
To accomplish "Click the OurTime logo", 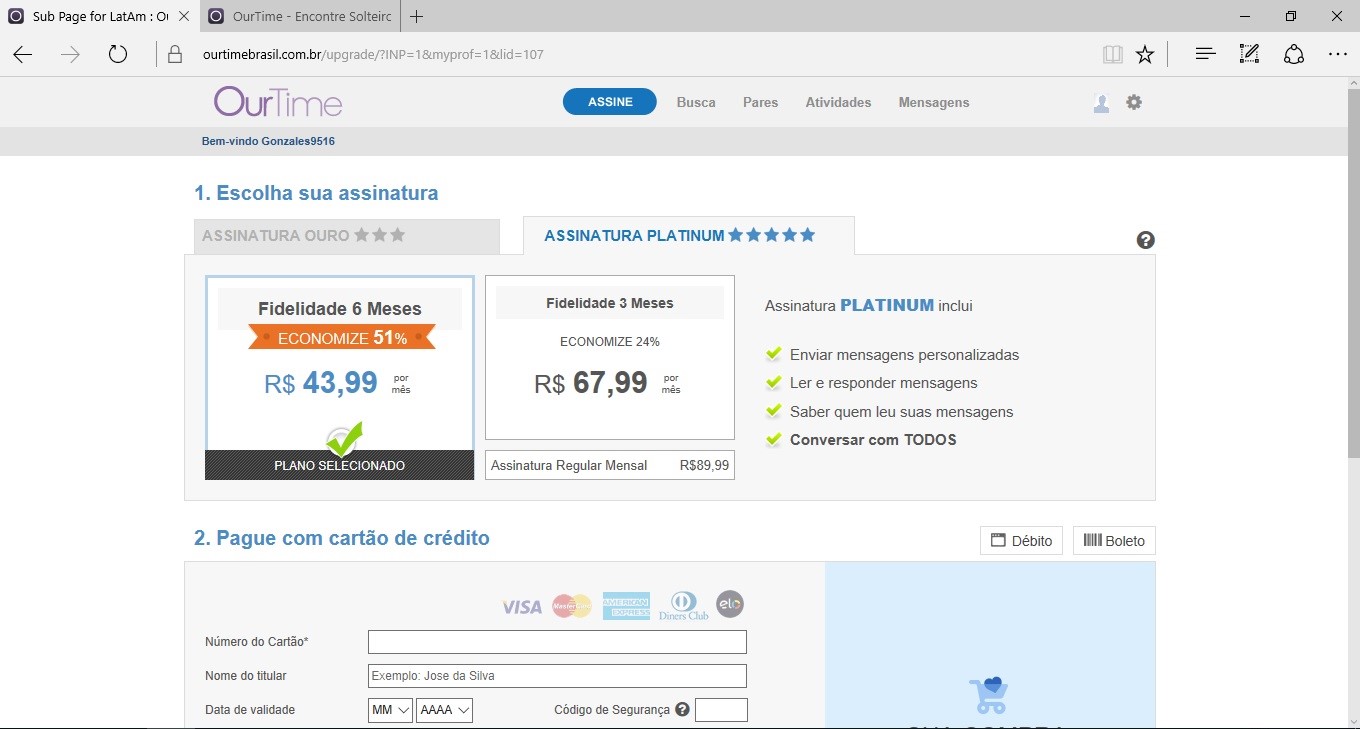I will tap(278, 102).
